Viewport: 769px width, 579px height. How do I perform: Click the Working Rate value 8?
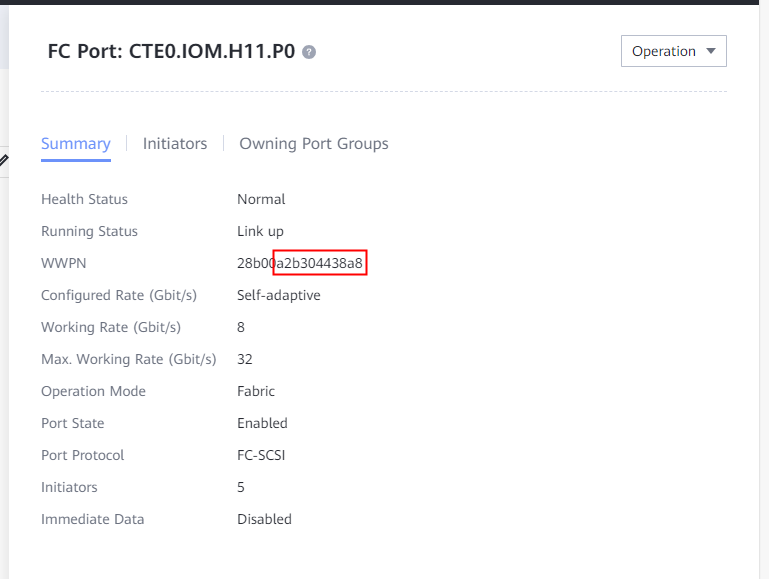tap(241, 327)
